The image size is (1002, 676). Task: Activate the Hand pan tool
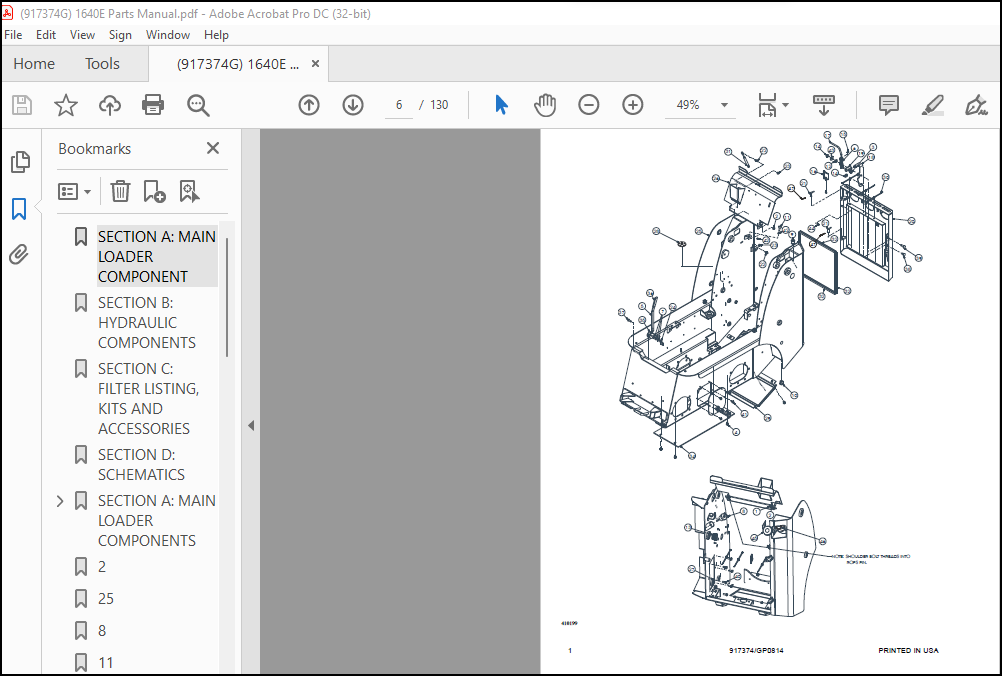[544, 105]
